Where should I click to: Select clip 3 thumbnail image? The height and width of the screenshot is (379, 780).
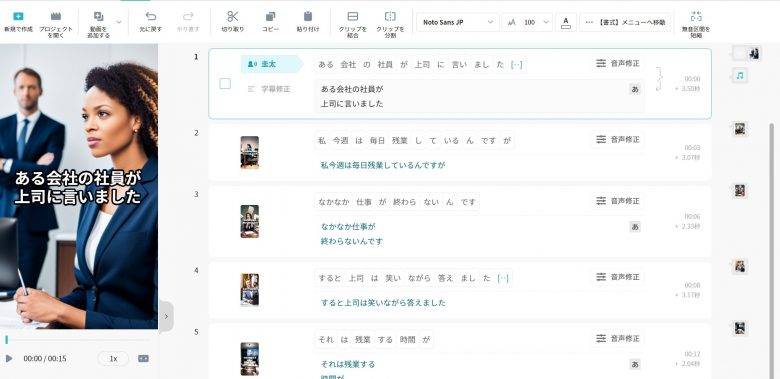click(x=249, y=221)
